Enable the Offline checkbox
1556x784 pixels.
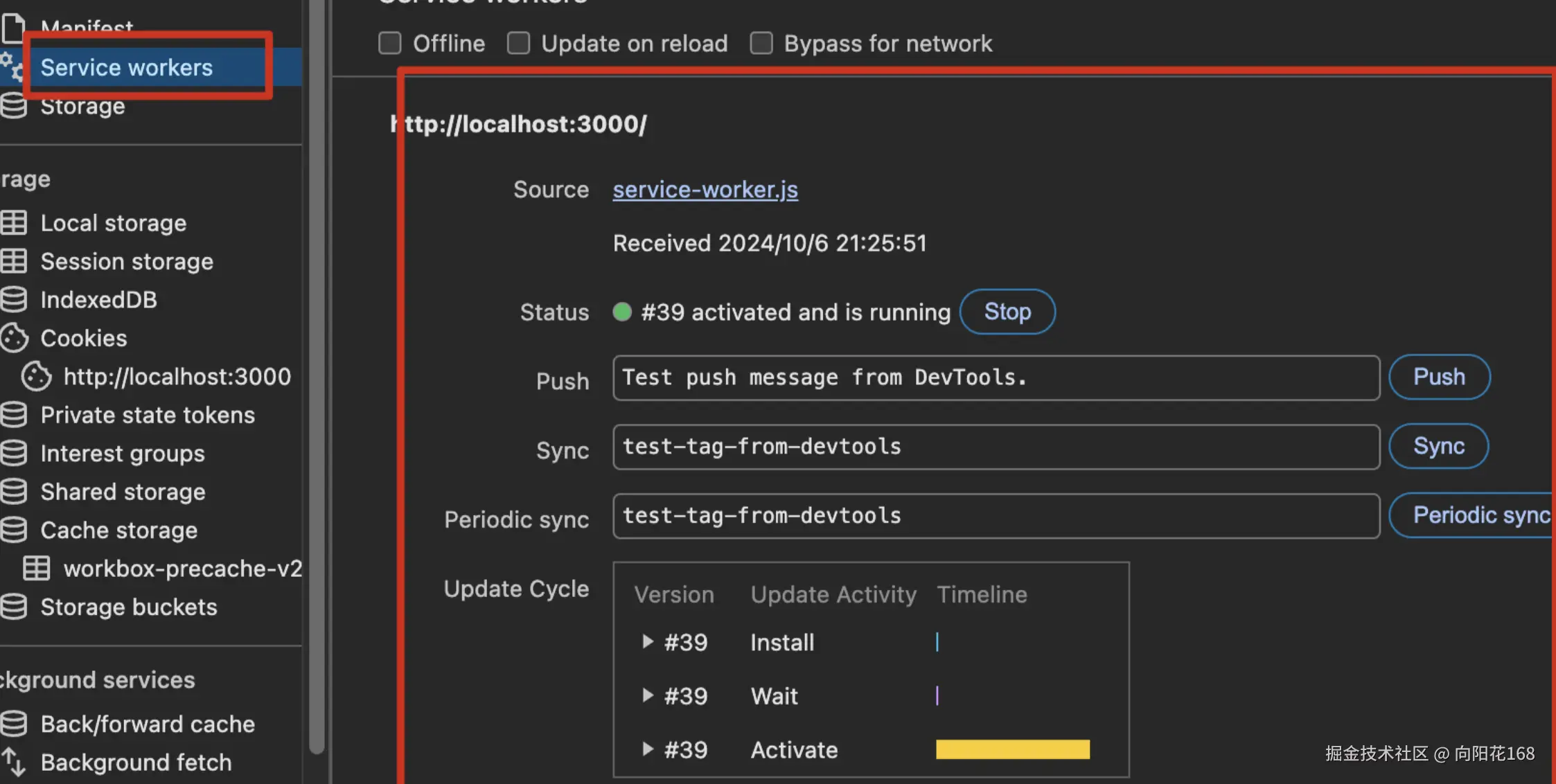(x=390, y=43)
